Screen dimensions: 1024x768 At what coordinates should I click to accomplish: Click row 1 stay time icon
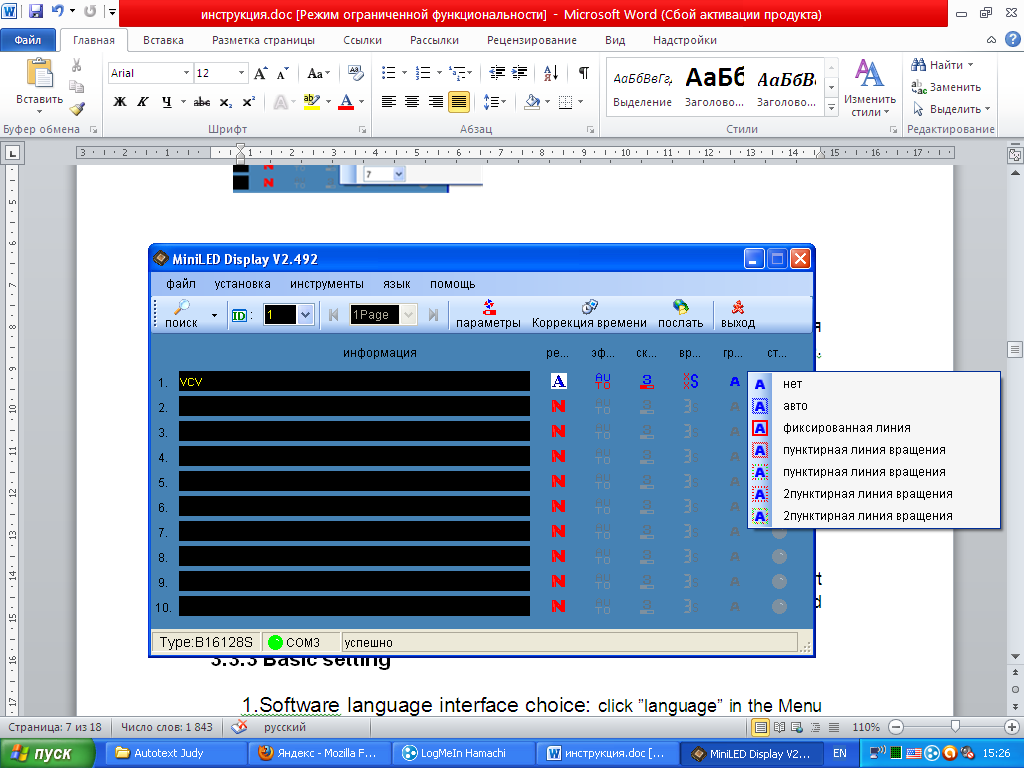690,381
